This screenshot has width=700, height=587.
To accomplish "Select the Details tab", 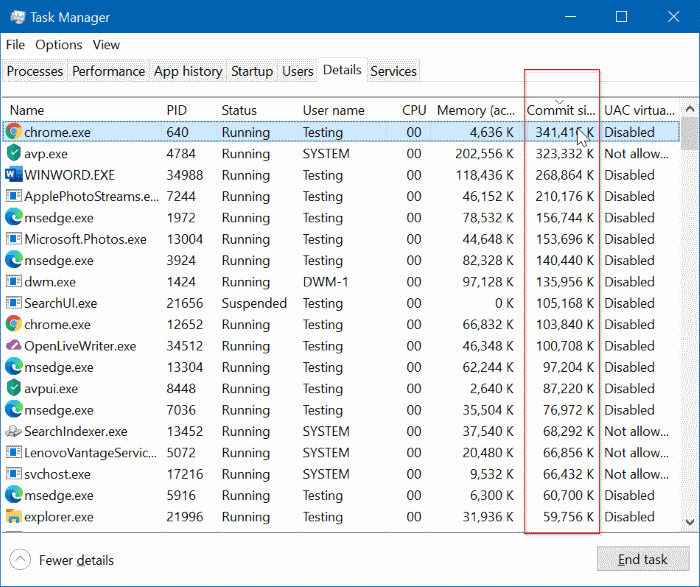I will [342, 70].
